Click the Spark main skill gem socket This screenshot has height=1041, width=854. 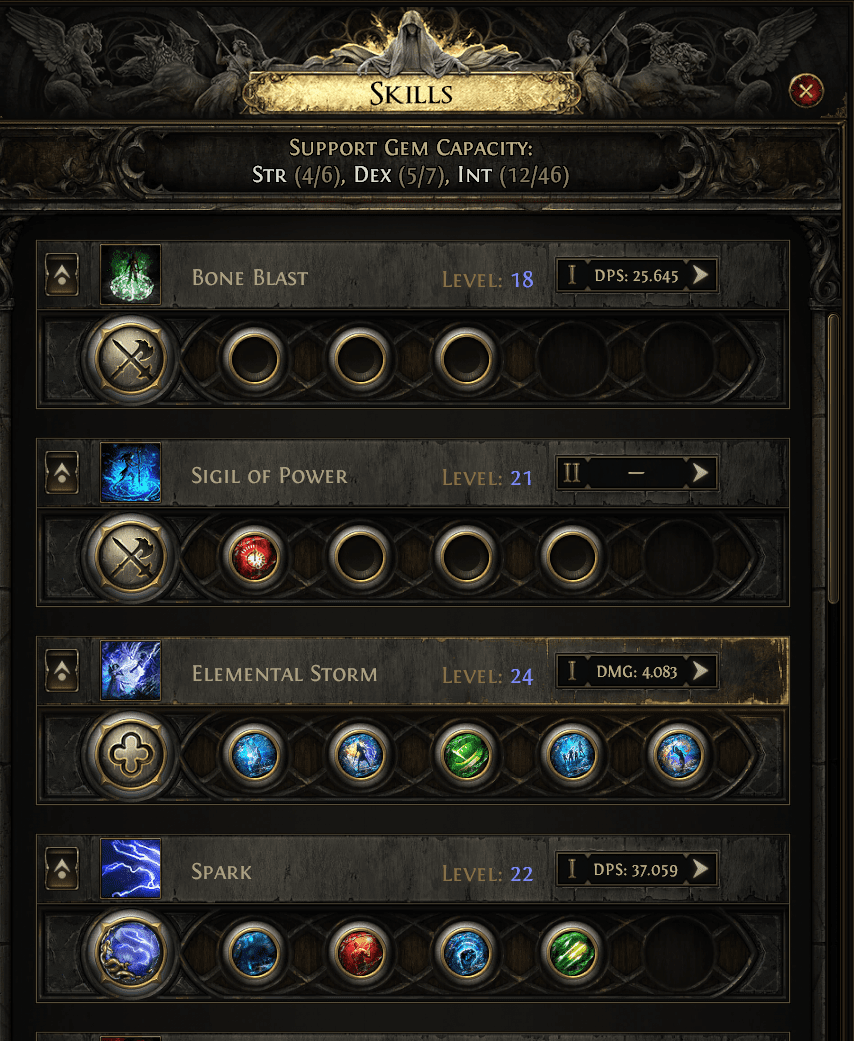click(x=132, y=951)
